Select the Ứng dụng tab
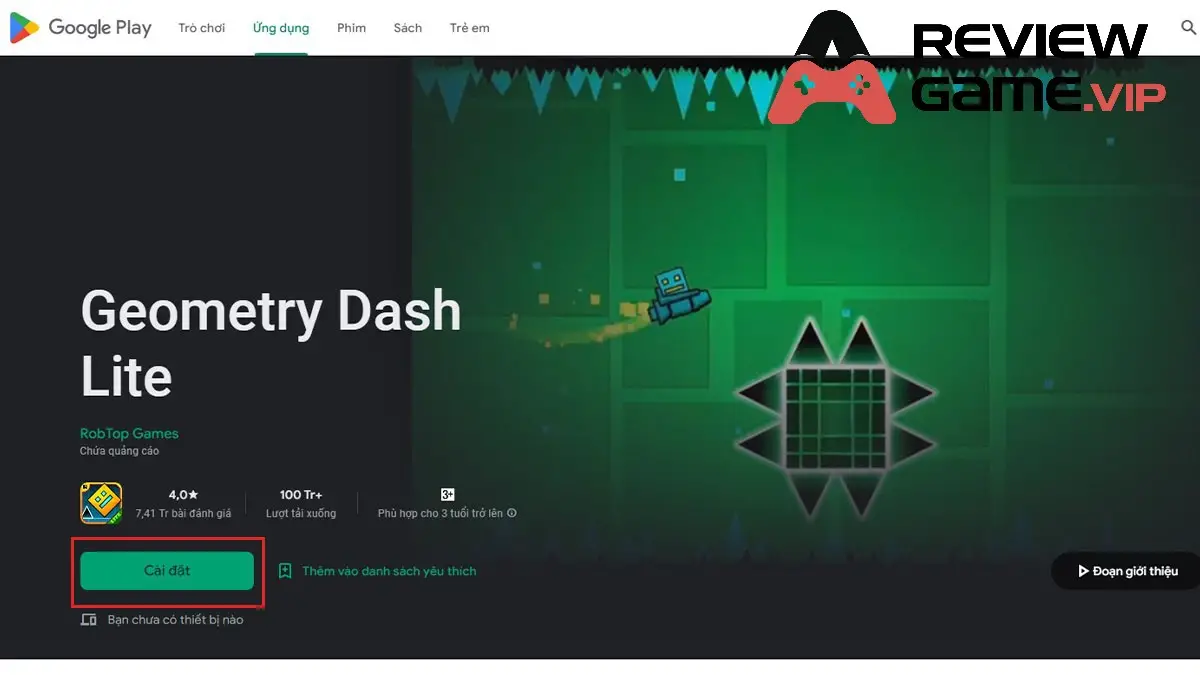This screenshot has height=675, width=1200. click(x=281, y=28)
